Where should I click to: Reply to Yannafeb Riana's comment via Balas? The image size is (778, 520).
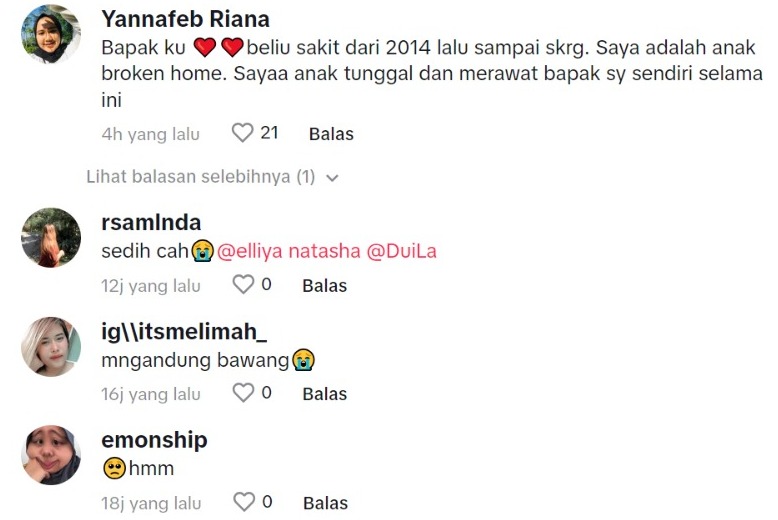tap(331, 134)
